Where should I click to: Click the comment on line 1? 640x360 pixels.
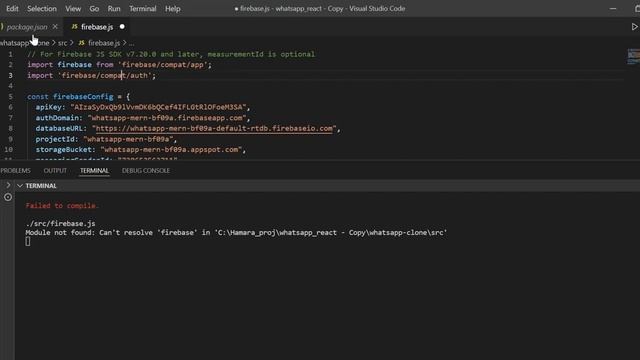tap(171, 54)
